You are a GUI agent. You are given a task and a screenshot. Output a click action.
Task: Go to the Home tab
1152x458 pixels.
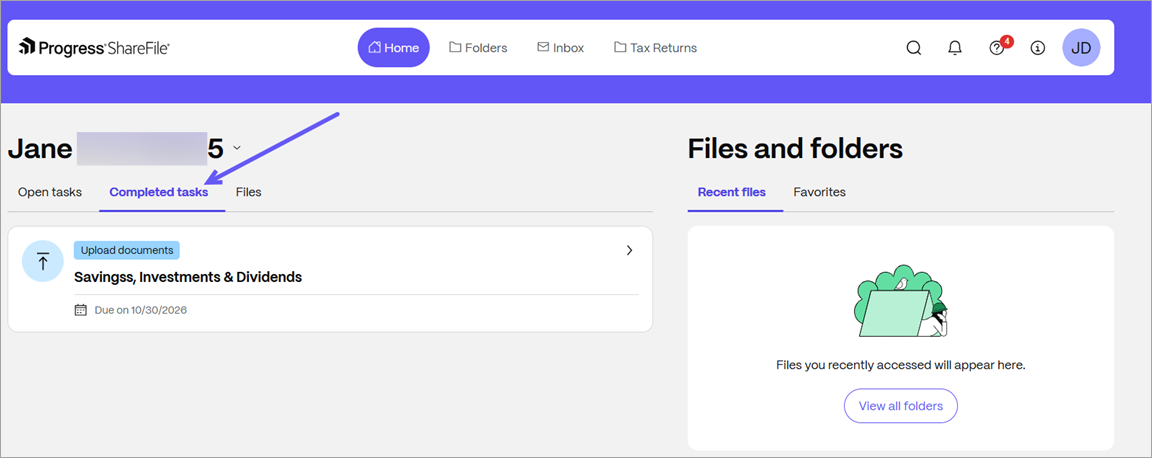pyautogui.click(x=393, y=48)
